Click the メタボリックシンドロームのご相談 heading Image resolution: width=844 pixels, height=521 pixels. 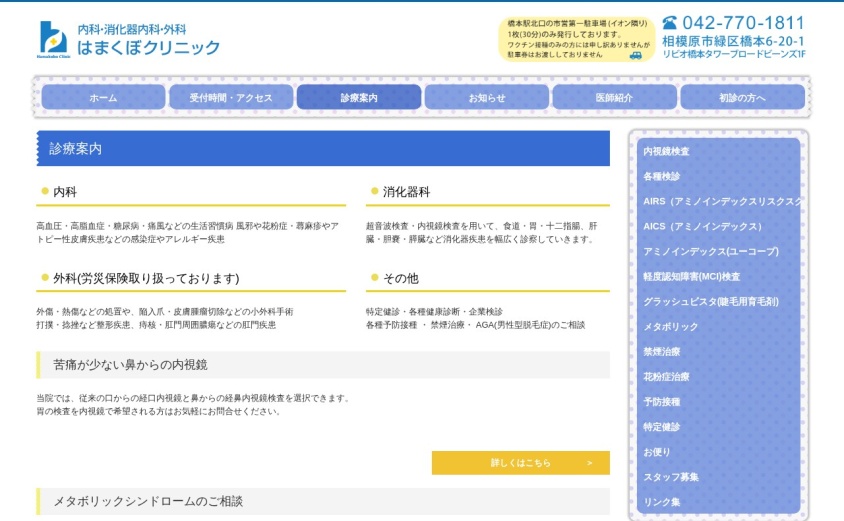tap(148, 502)
